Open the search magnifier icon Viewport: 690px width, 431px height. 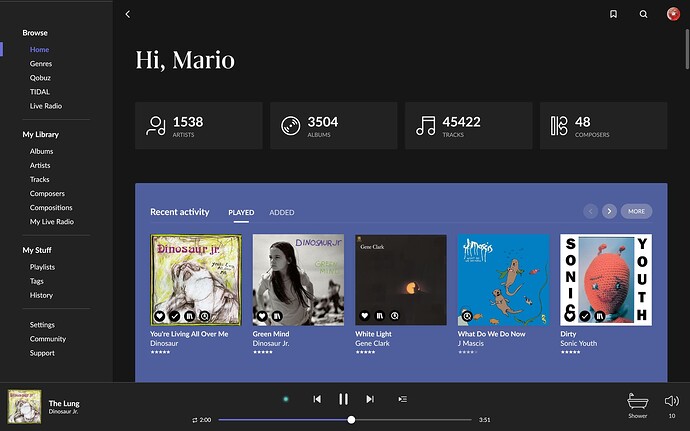coord(643,15)
